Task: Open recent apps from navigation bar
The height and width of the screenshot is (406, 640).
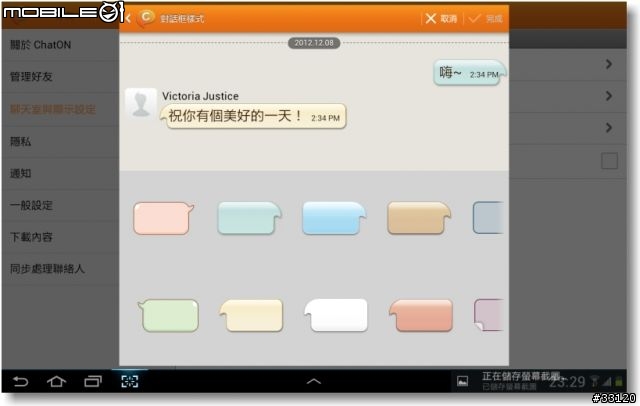Action: coord(93,382)
